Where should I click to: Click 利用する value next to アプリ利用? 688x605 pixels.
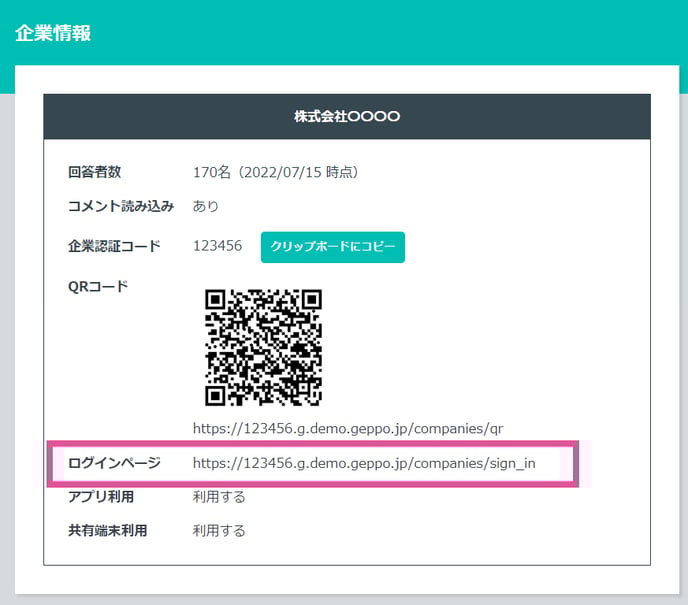tap(219, 497)
